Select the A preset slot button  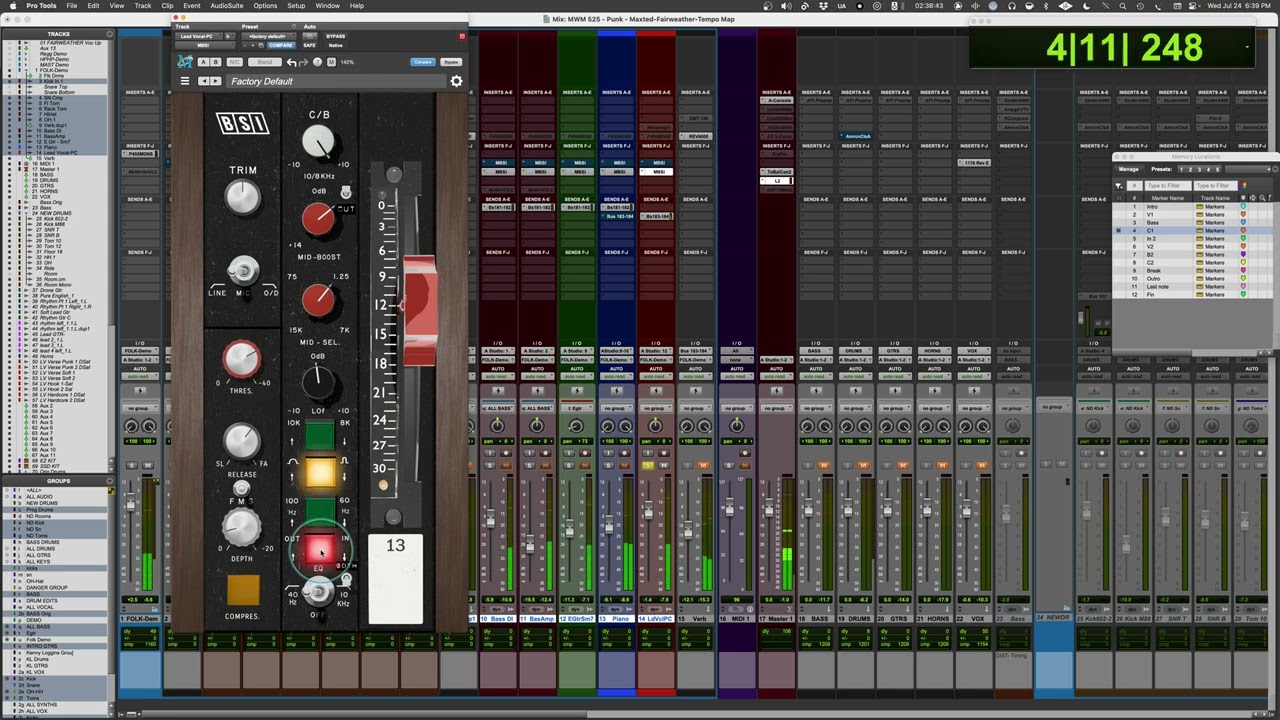[203, 62]
